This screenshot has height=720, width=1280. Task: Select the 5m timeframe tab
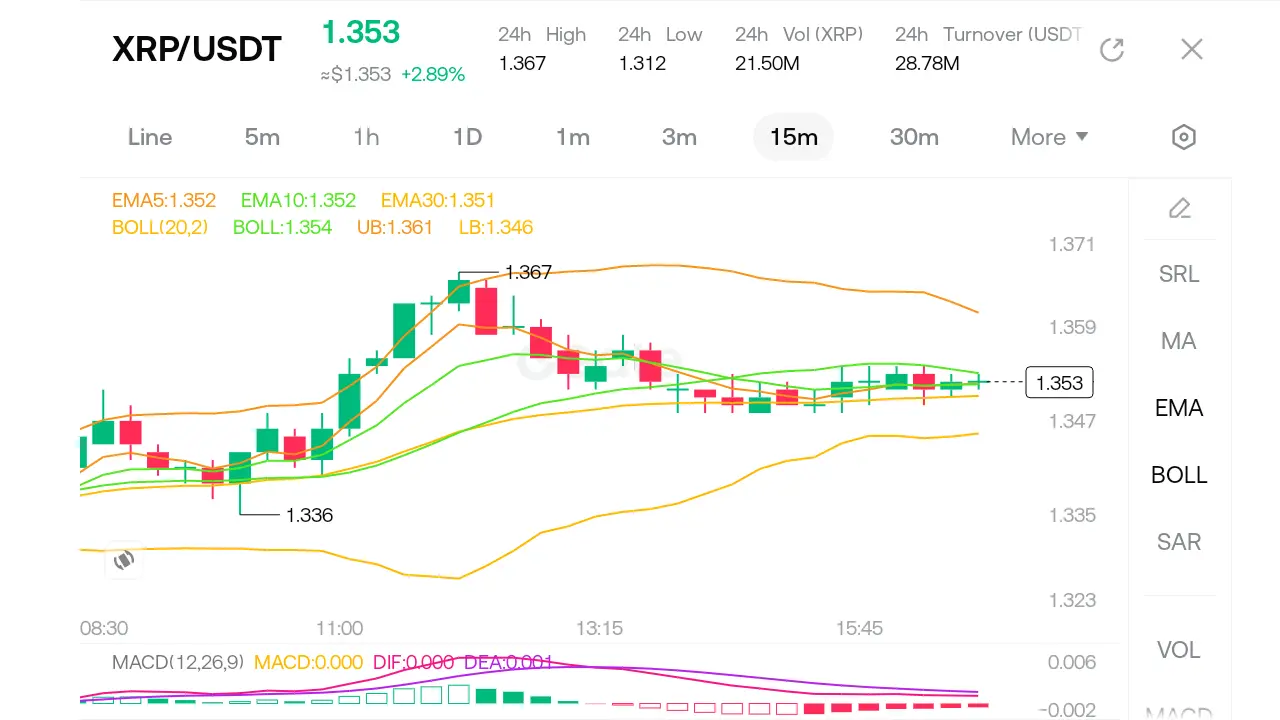click(262, 137)
